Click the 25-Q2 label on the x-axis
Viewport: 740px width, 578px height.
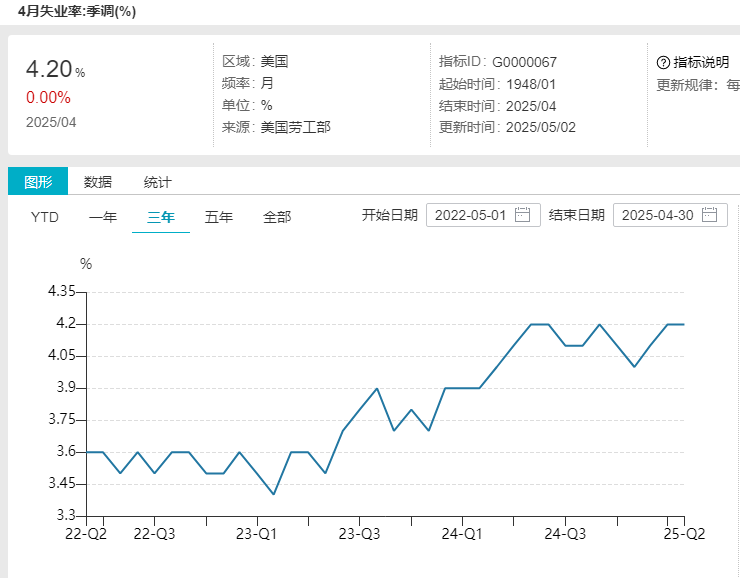coord(686,534)
